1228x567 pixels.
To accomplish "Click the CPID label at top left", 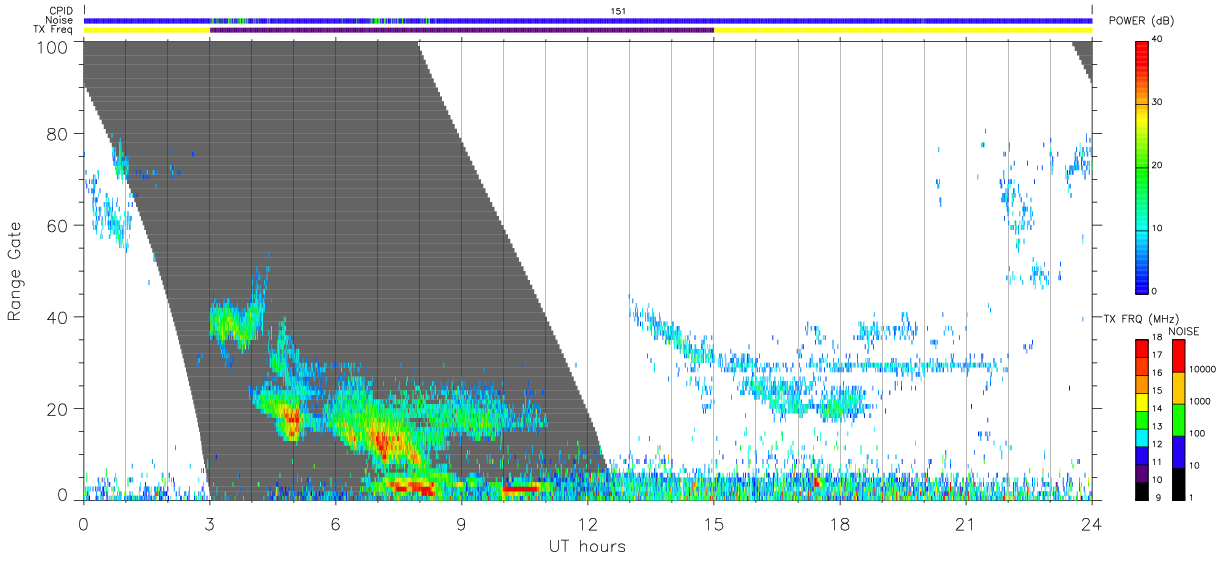I will (61, 11).
